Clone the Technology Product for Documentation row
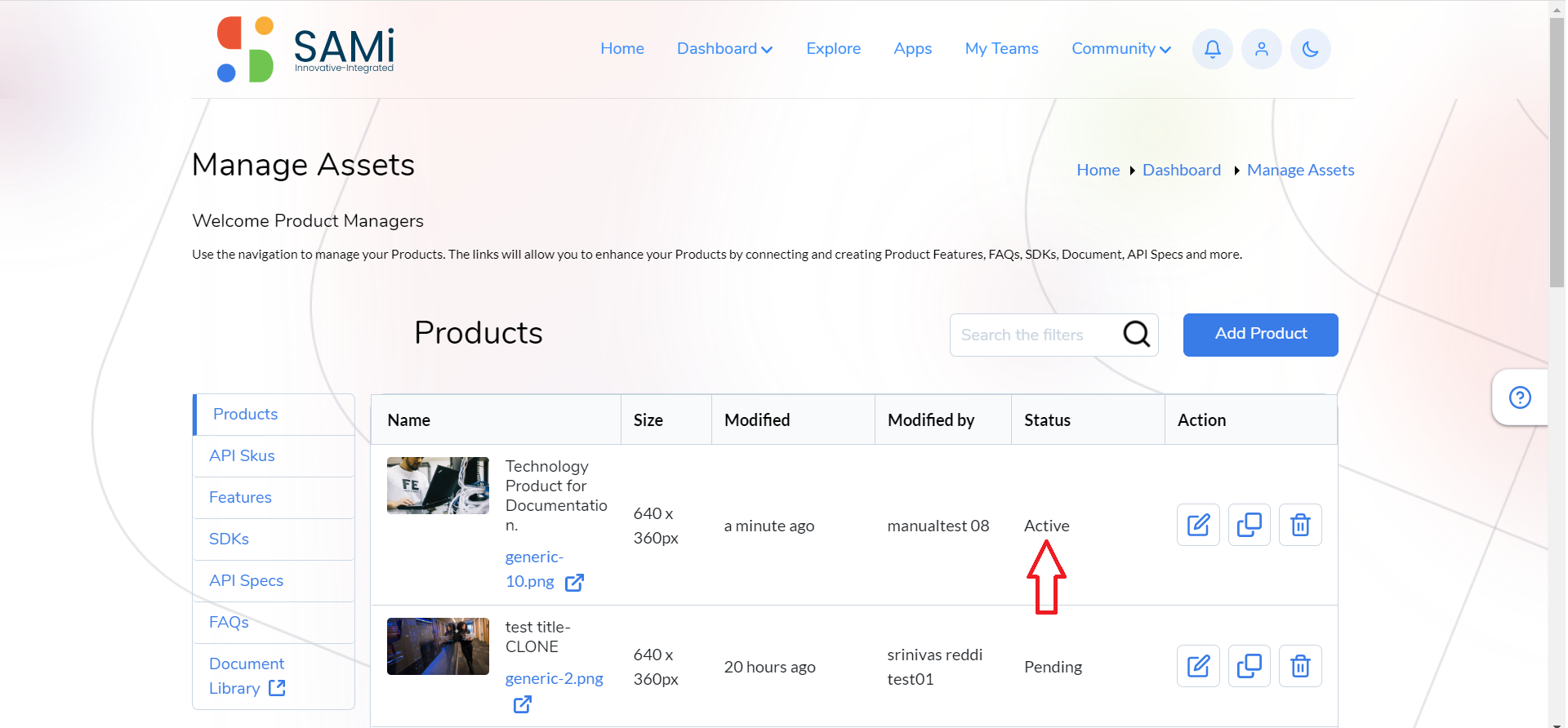Viewport: 1568px width, 728px height. 1249,525
